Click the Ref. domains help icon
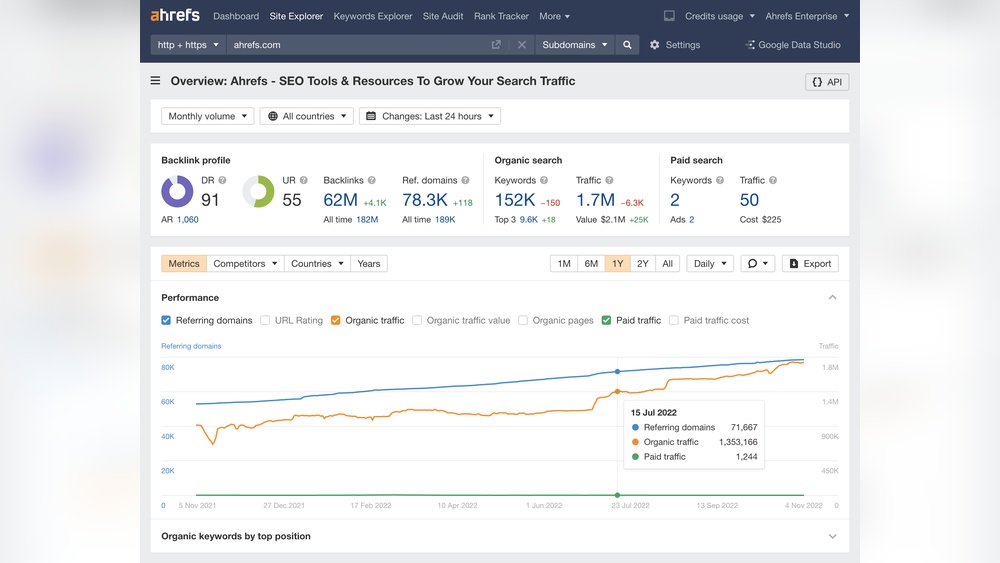The image size is (1000, 563). (466, 180)
